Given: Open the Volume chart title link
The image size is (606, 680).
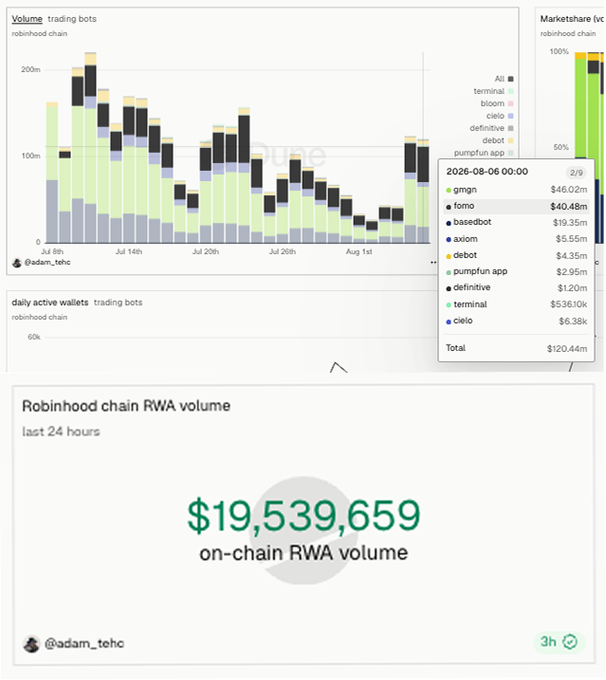Looking at the screenshot, I should click(x=27, y=19).
